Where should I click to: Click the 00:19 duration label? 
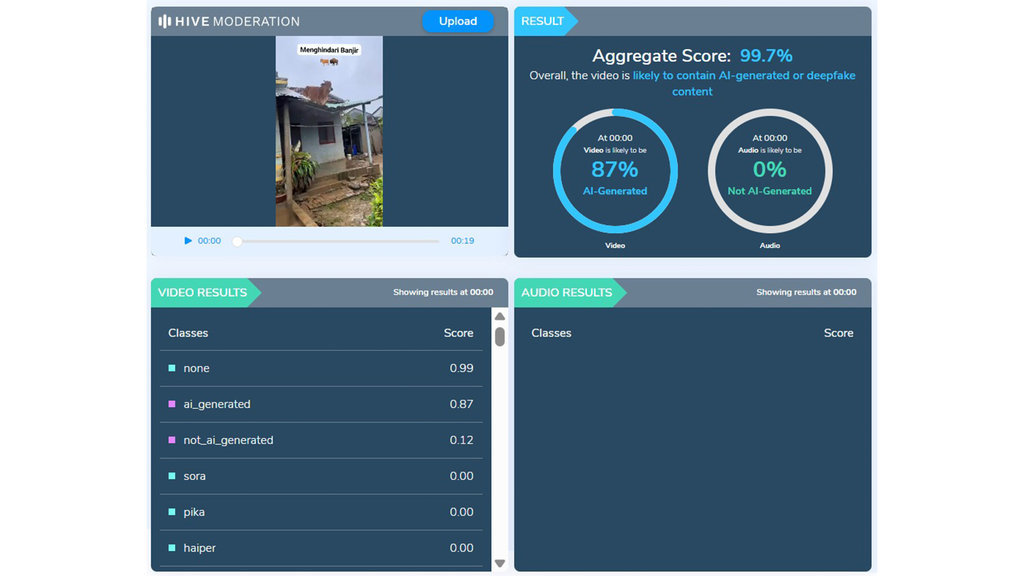pos(462,241)
